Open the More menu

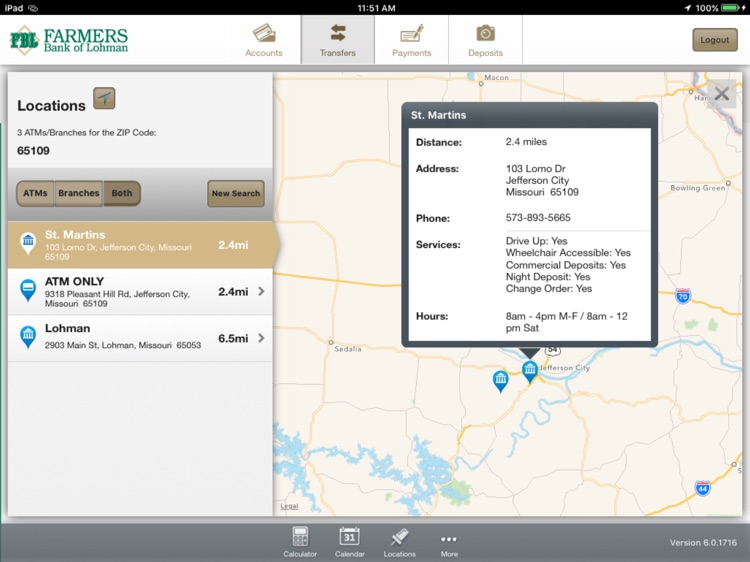tap(449, 544)
